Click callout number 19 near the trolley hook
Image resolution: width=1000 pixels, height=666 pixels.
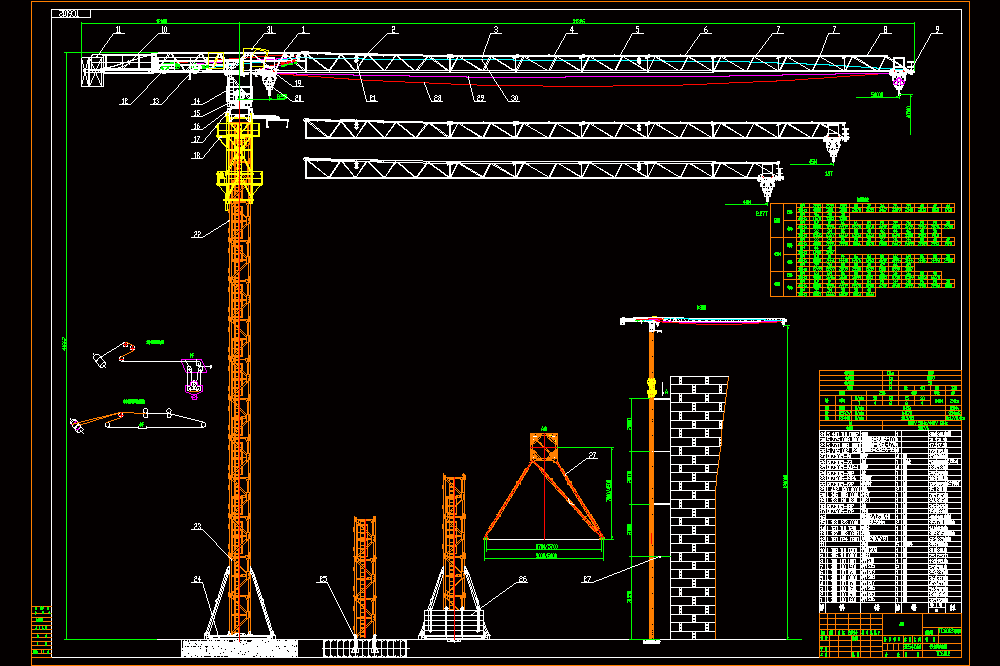(298, 83)
